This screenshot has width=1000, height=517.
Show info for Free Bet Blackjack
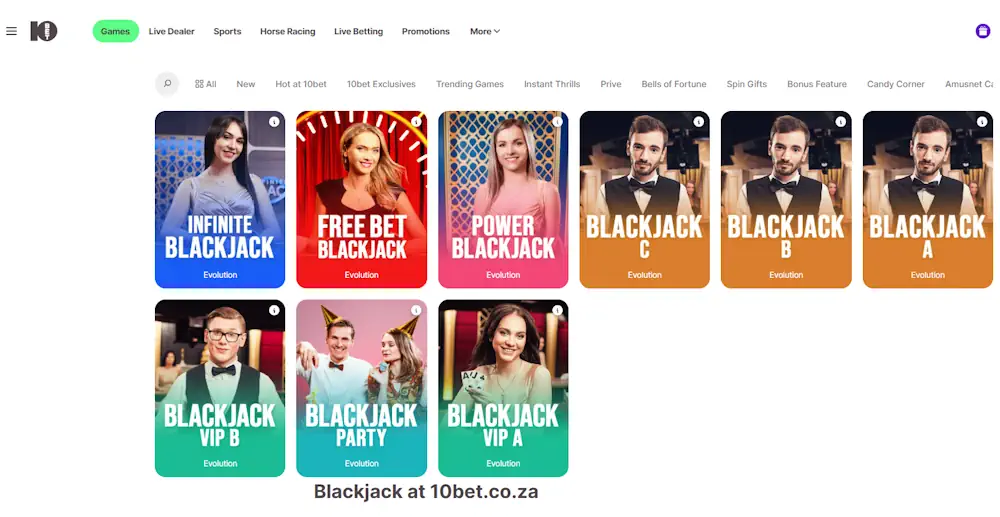pos(416,122)
